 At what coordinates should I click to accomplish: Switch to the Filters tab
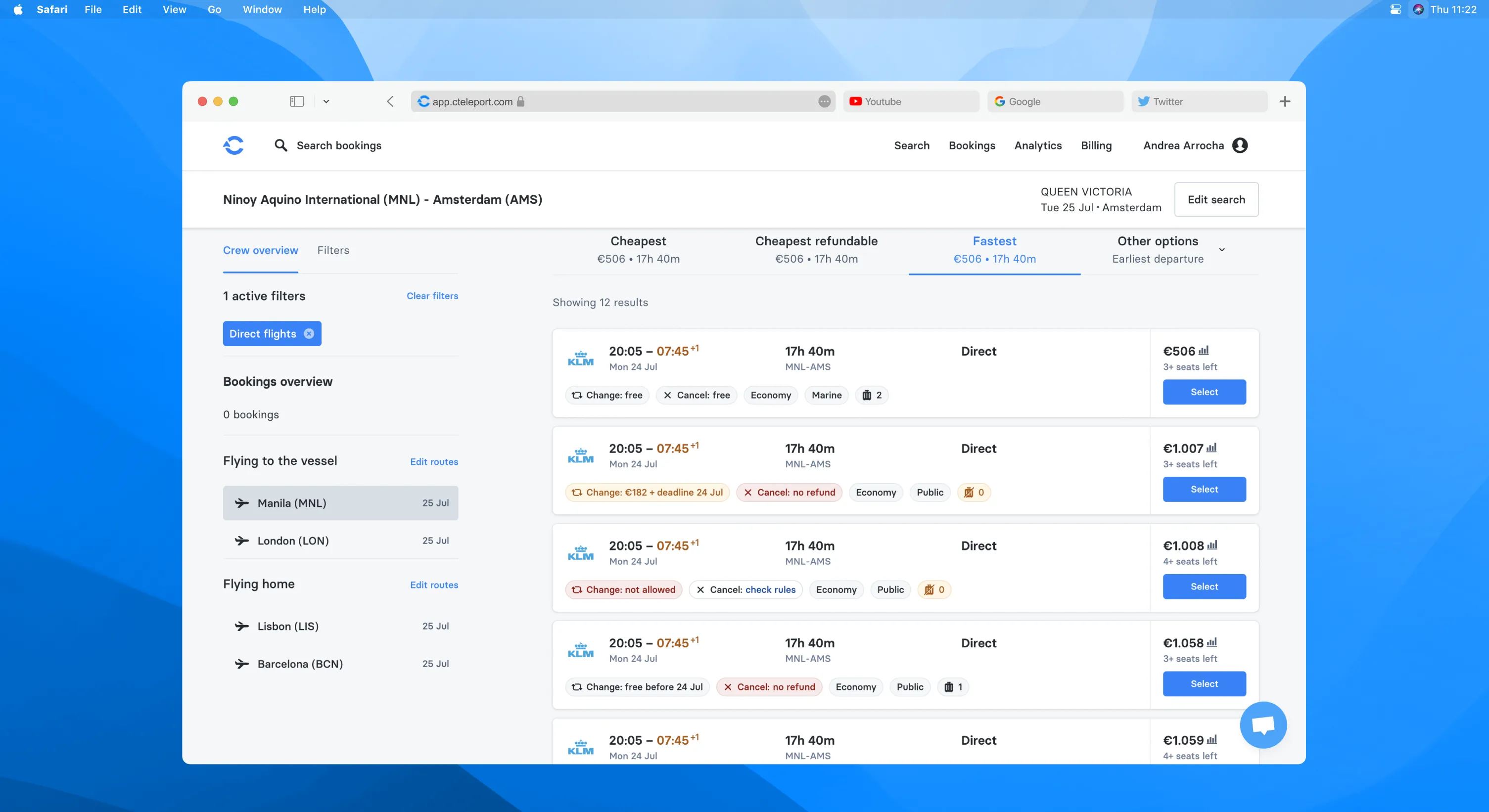click(333, 250)
